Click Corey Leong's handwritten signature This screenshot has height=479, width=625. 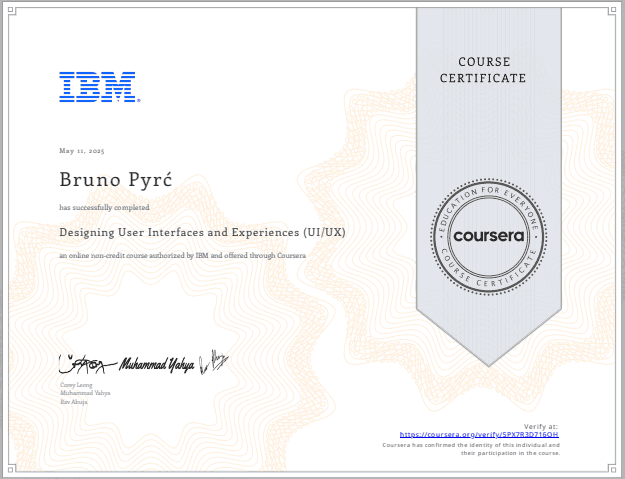tap(88, 364)
